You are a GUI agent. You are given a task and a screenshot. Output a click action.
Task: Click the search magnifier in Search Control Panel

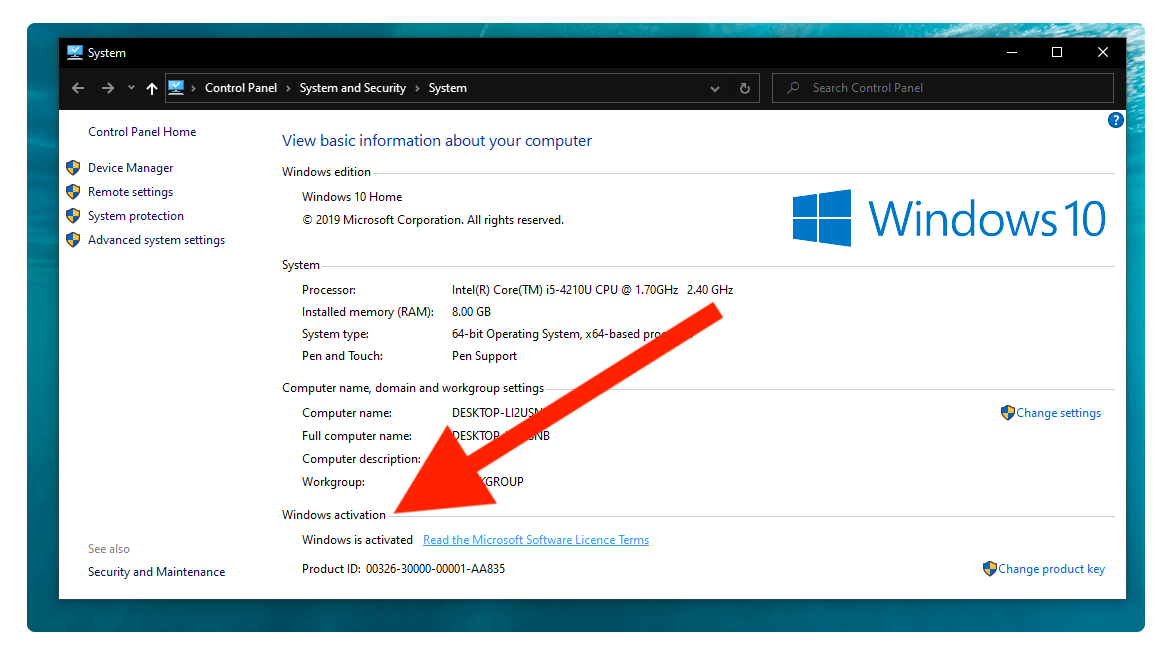pyautogui.click(x=792, y=87)
